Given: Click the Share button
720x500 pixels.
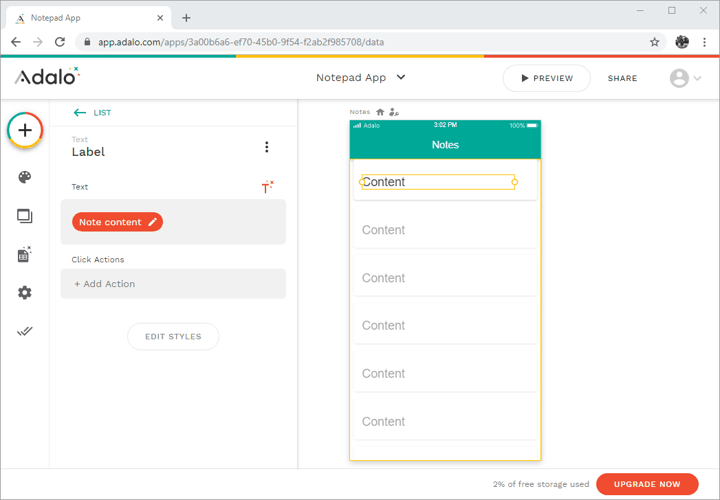Looking at the screenshot, I should [622, 79].
